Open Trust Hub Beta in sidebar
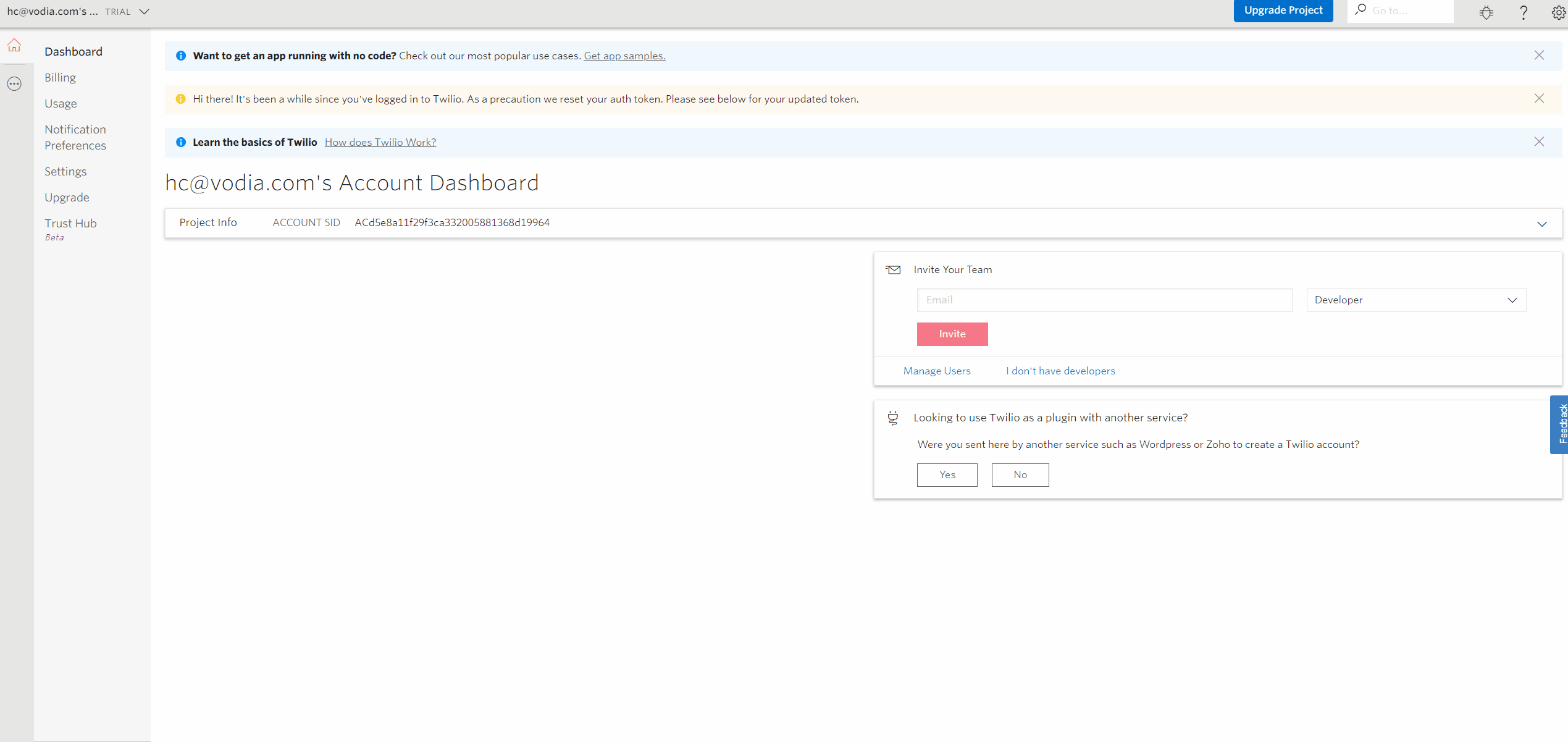1568x742 pixels. (x=70, y=229)
